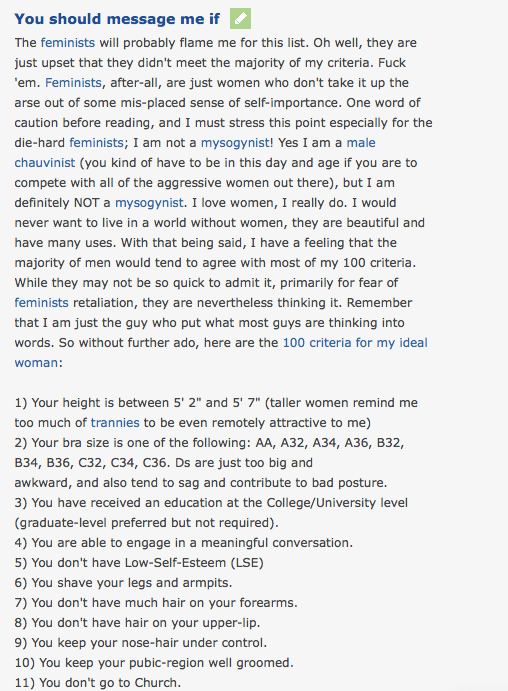Open the trannies link in criterion 1

pyautogui.click(x=115, y=423)
